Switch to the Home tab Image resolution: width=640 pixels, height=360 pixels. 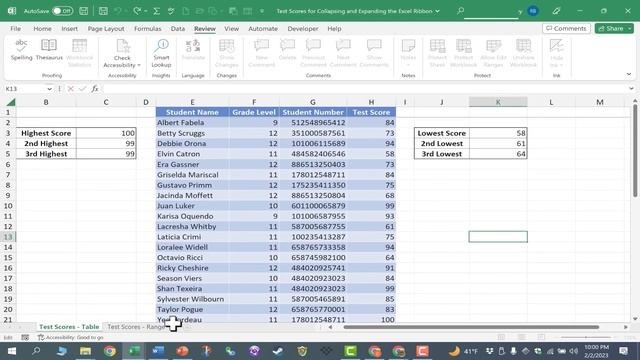coord(42,29)
